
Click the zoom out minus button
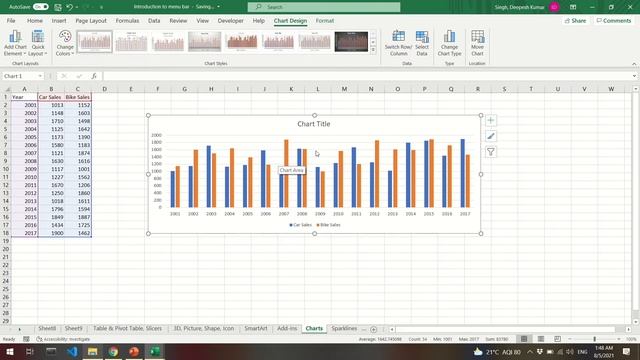(570, 339)
